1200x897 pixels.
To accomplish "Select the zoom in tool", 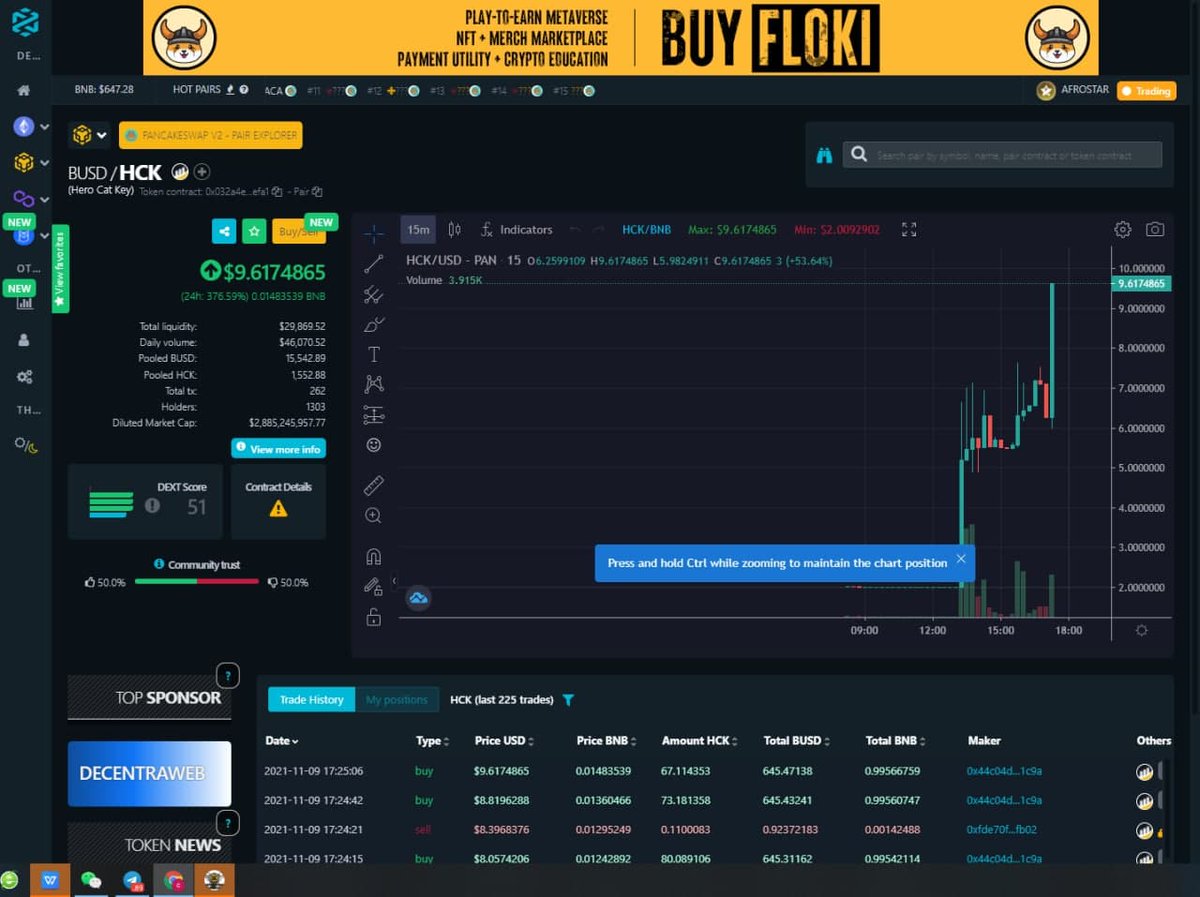I will 373,516.
